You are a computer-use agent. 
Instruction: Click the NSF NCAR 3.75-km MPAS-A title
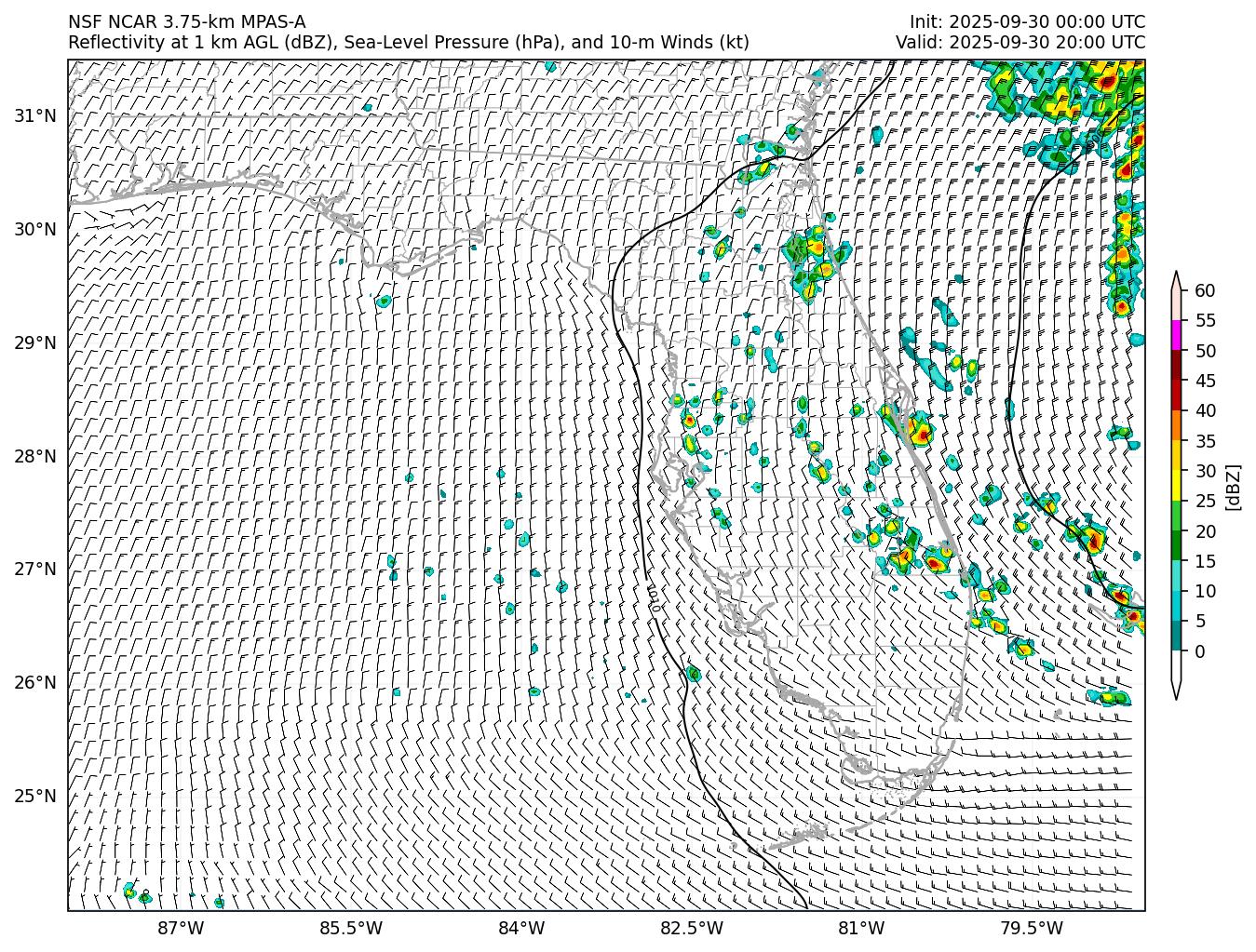[x=186, y=22]
